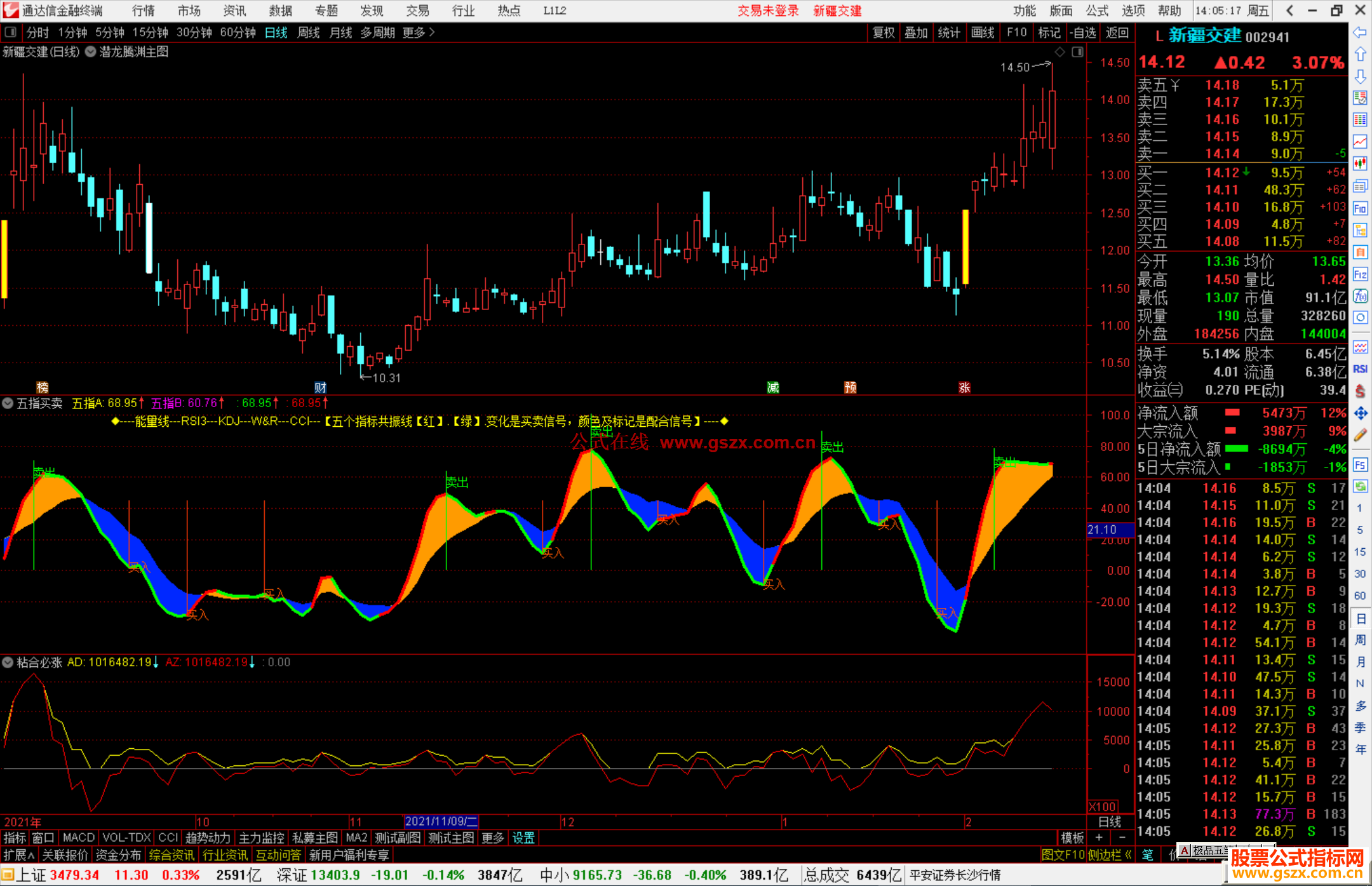This screenshot has height=886, width=1372.
Task: Toggle the 粘合必涨 indicator header circle
Action: (8, 662)
